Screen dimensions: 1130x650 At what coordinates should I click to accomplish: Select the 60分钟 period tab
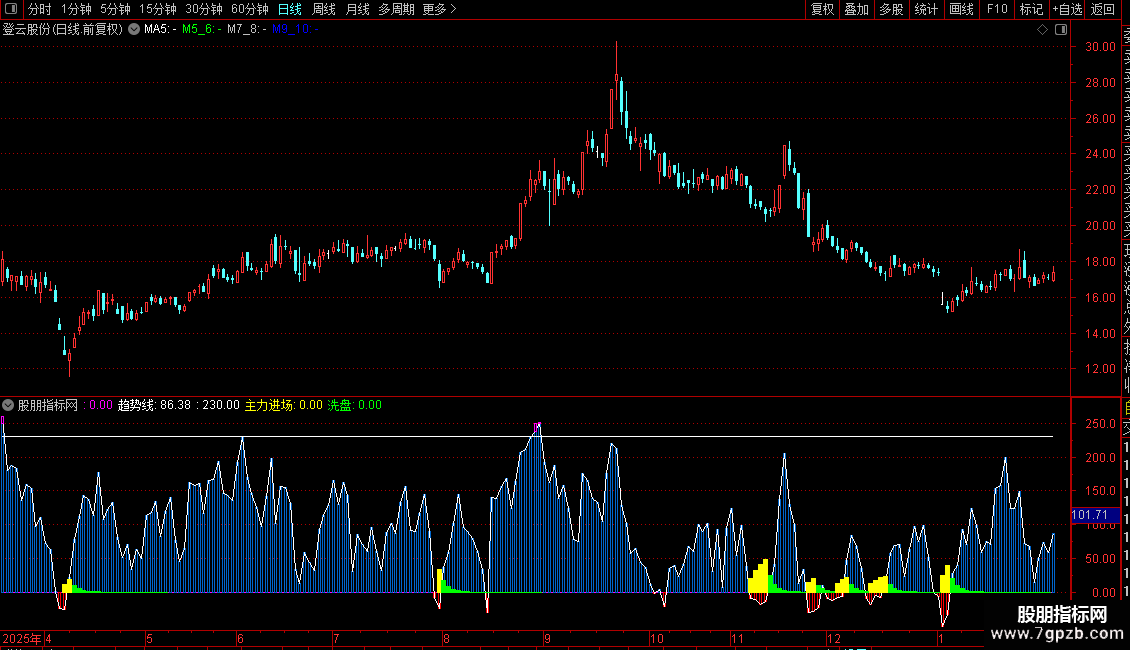[250, 9]
